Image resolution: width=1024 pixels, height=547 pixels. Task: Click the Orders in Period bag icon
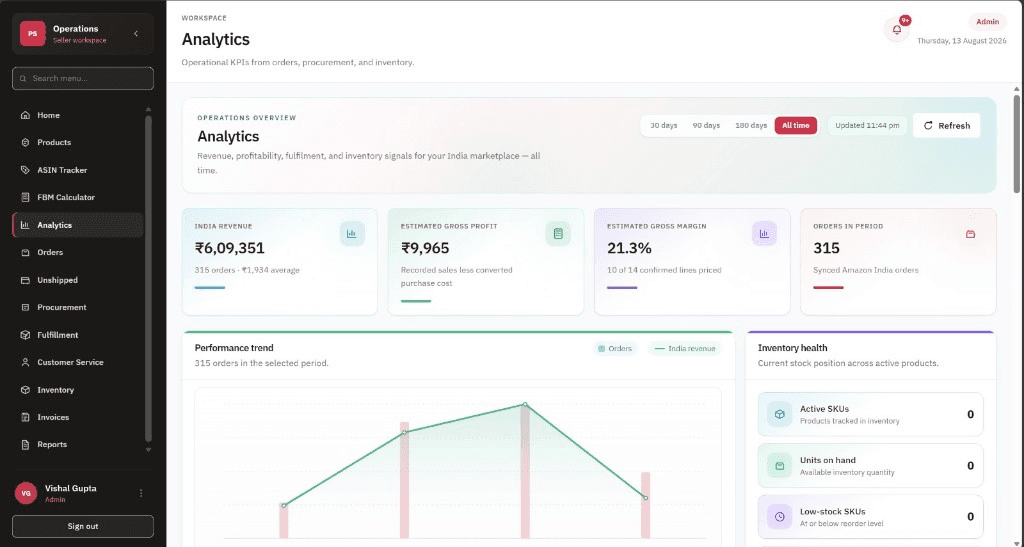(970, 234)
